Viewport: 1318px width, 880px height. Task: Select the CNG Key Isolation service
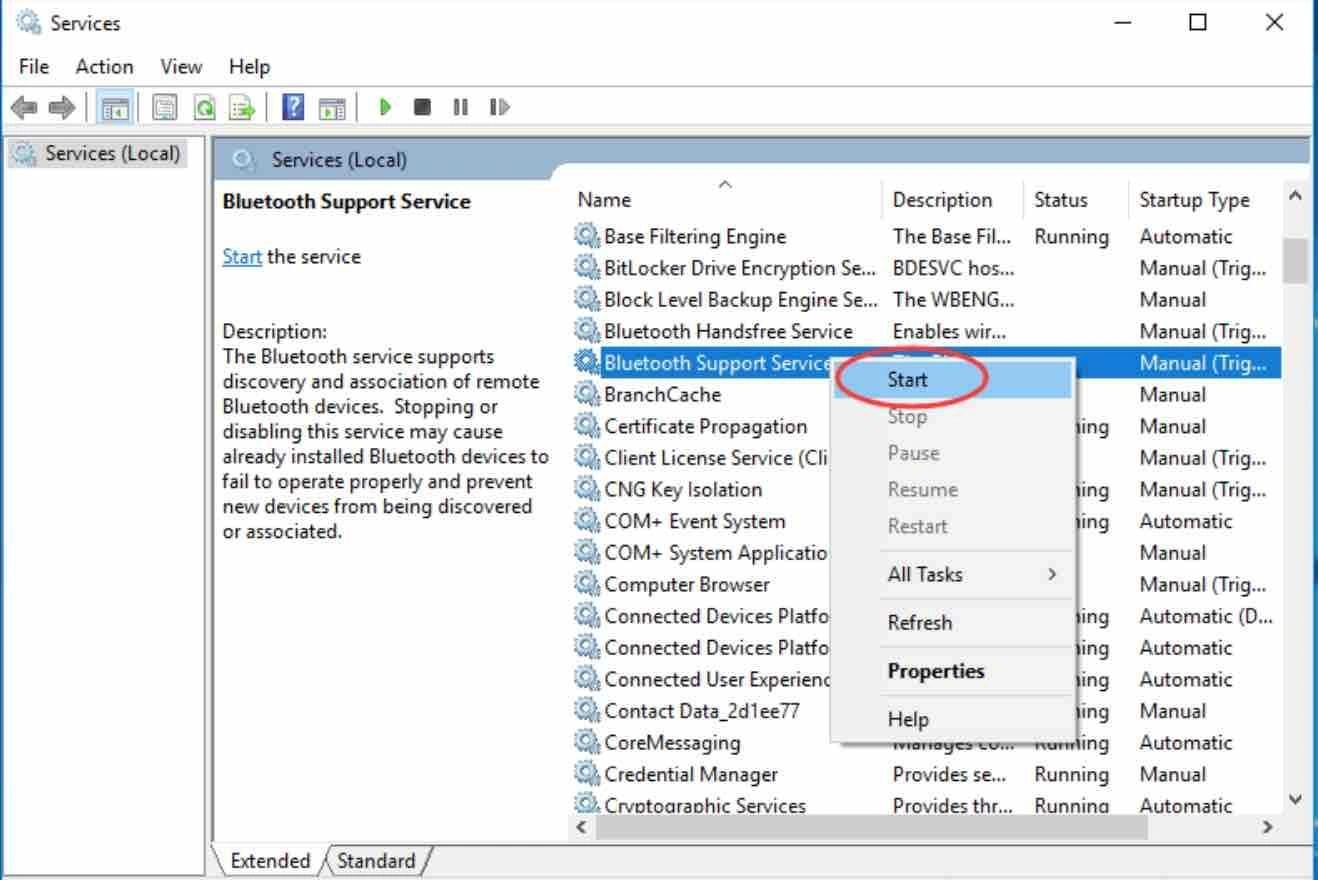click(683, 490)
